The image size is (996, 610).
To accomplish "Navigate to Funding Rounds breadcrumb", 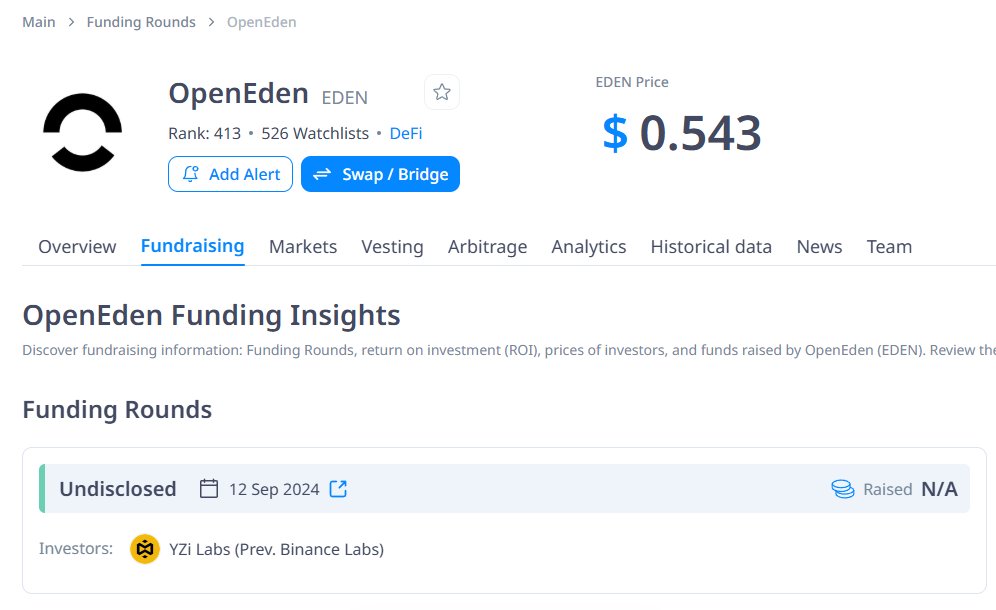I will tap(141, 22).
